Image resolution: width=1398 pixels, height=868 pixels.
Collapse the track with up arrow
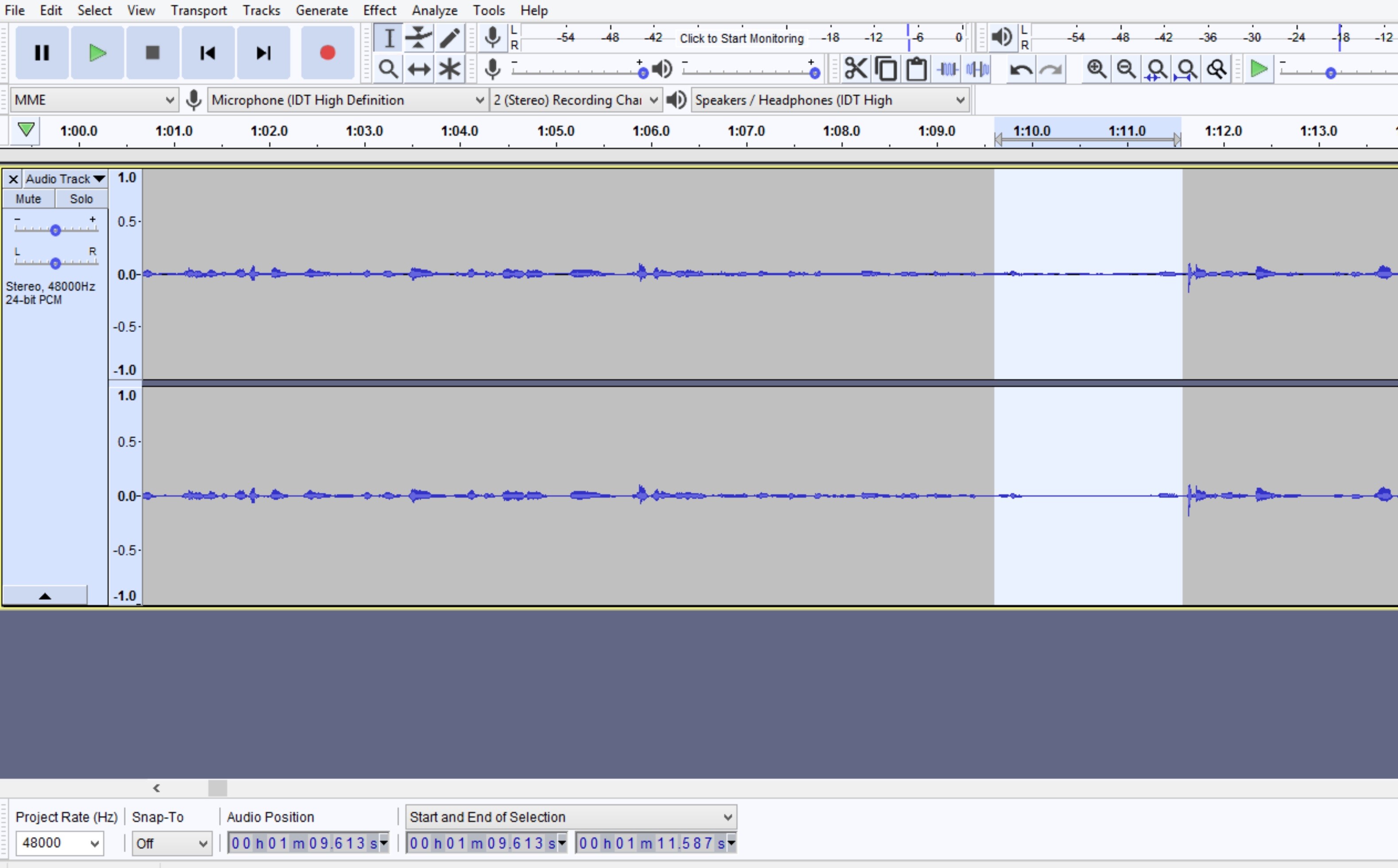click(45, 595)
